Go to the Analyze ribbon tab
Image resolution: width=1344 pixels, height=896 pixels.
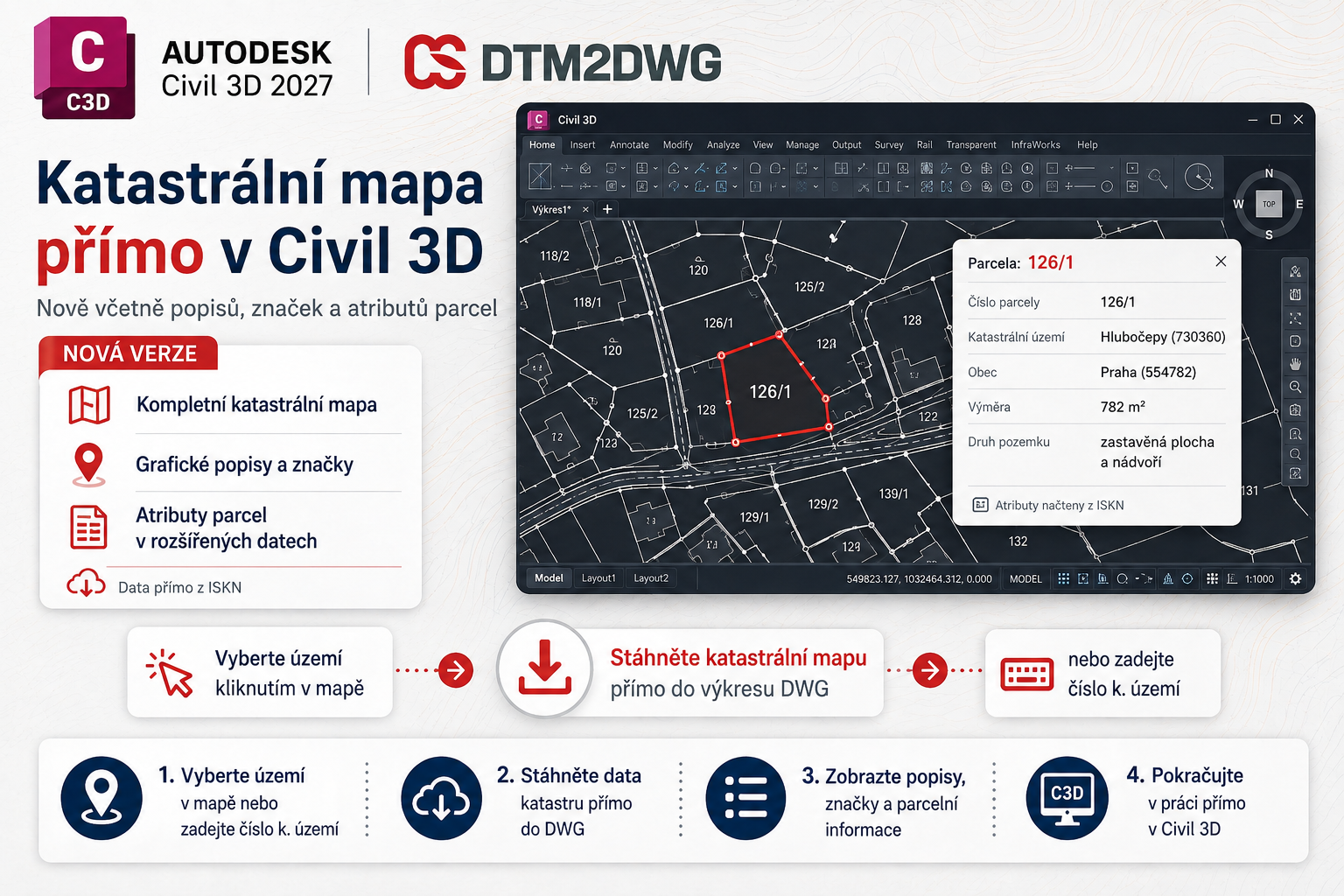point(723,145)
